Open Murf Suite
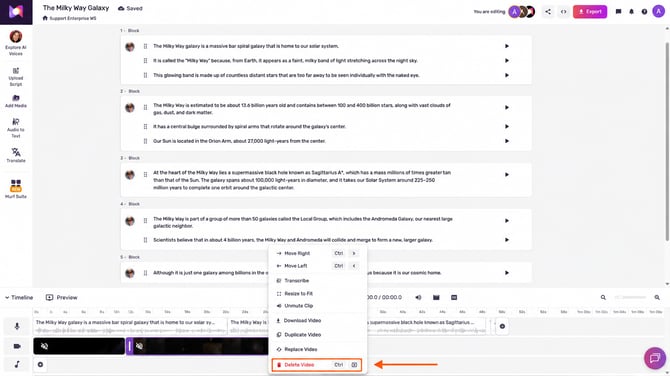The image size is (670, 376). tap(16, 189)
